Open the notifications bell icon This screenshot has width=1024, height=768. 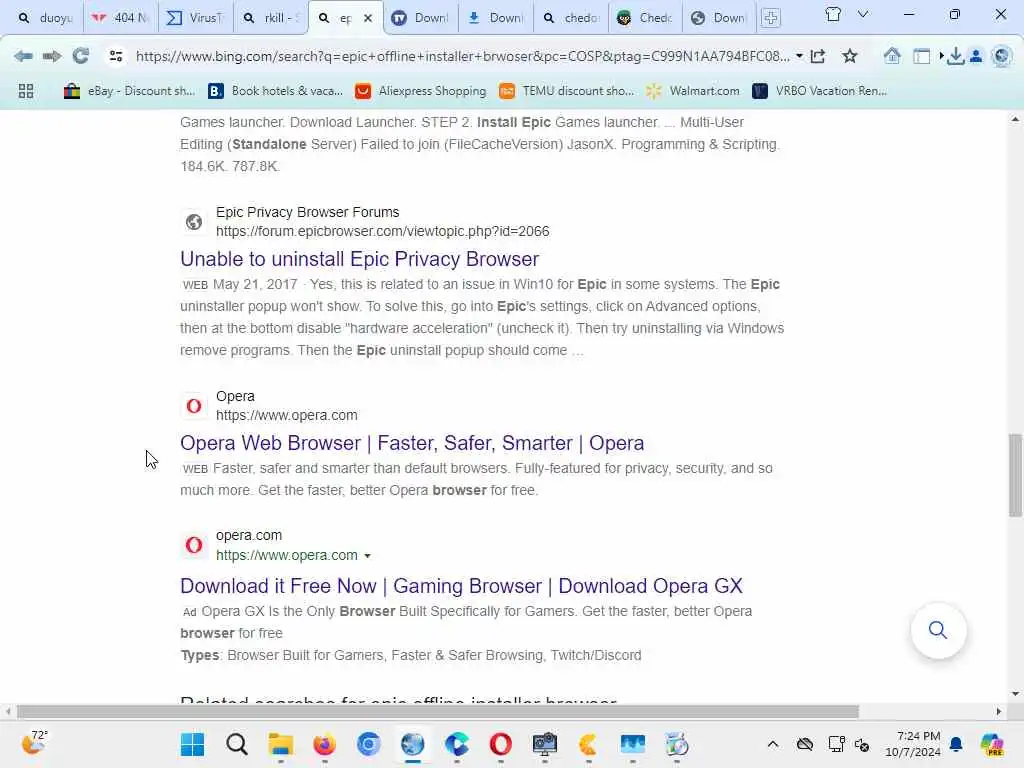[x=956, y=744]
